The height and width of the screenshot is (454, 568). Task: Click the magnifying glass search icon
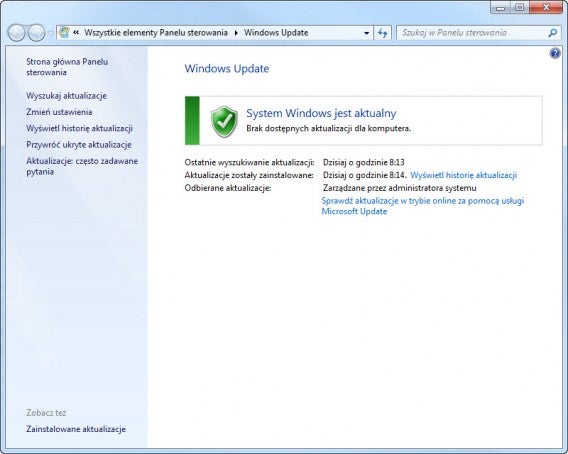coord(552,33)
